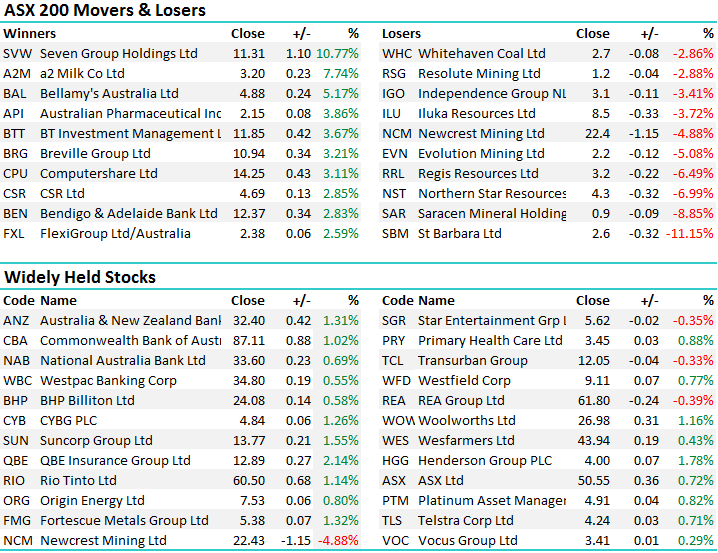This screenshot has height=553, width=718.
Task: Click the WHC loser code
Action: 396,53
